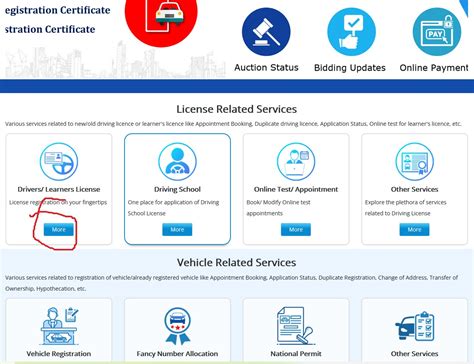The image size is (474, 364).
Task: Click the 'stration Certificate' banner text line
Action: point(50,29)
